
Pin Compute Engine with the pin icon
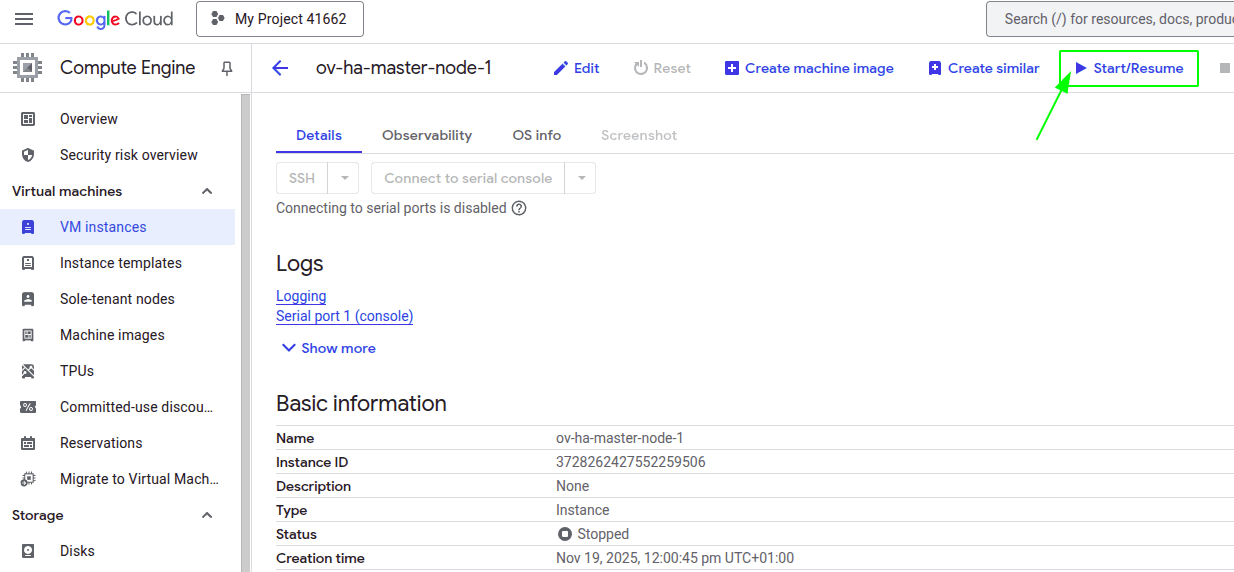pyautogui.click(x=227, y=68)
